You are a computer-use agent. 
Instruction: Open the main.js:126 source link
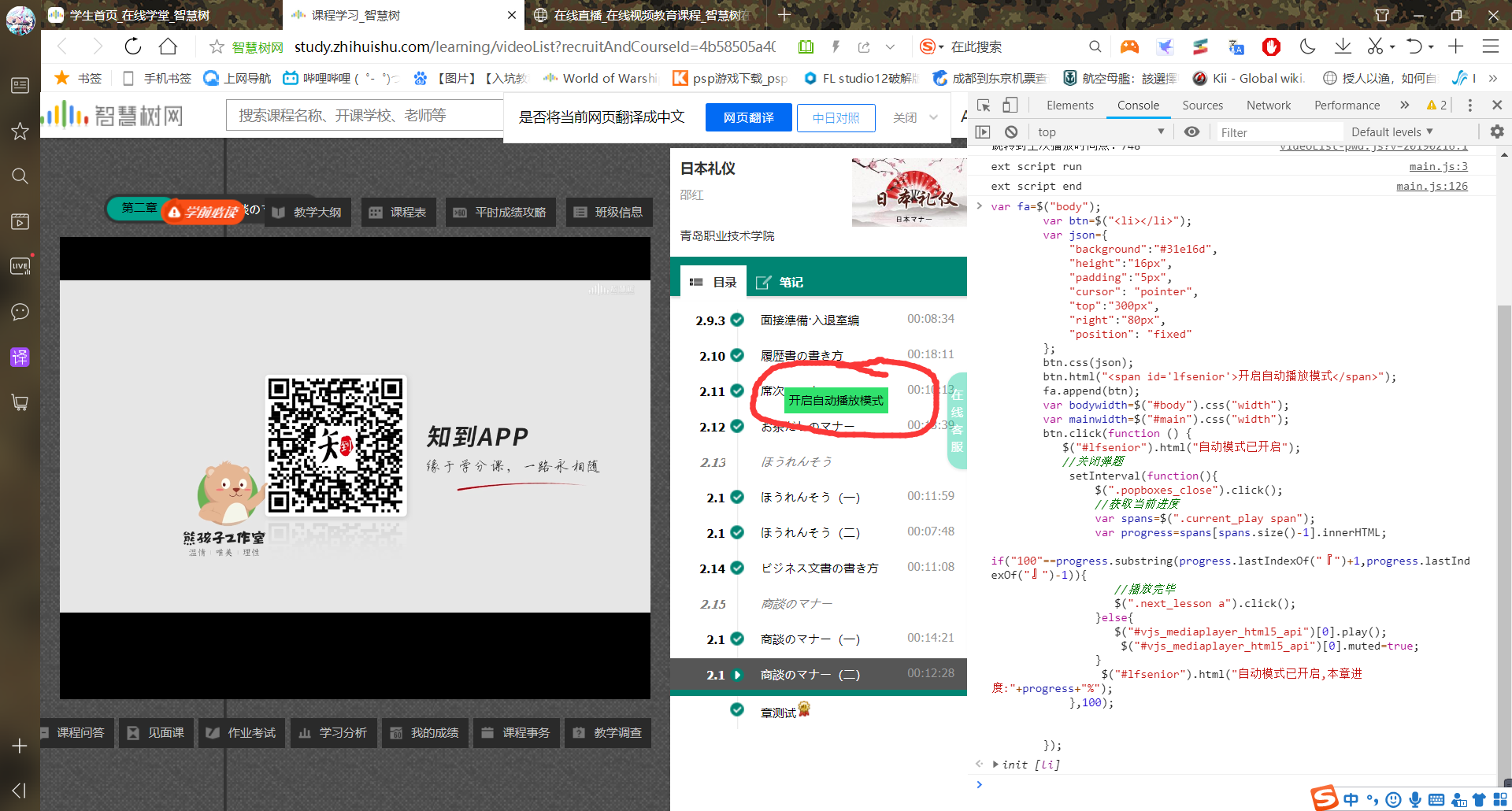1432,186
